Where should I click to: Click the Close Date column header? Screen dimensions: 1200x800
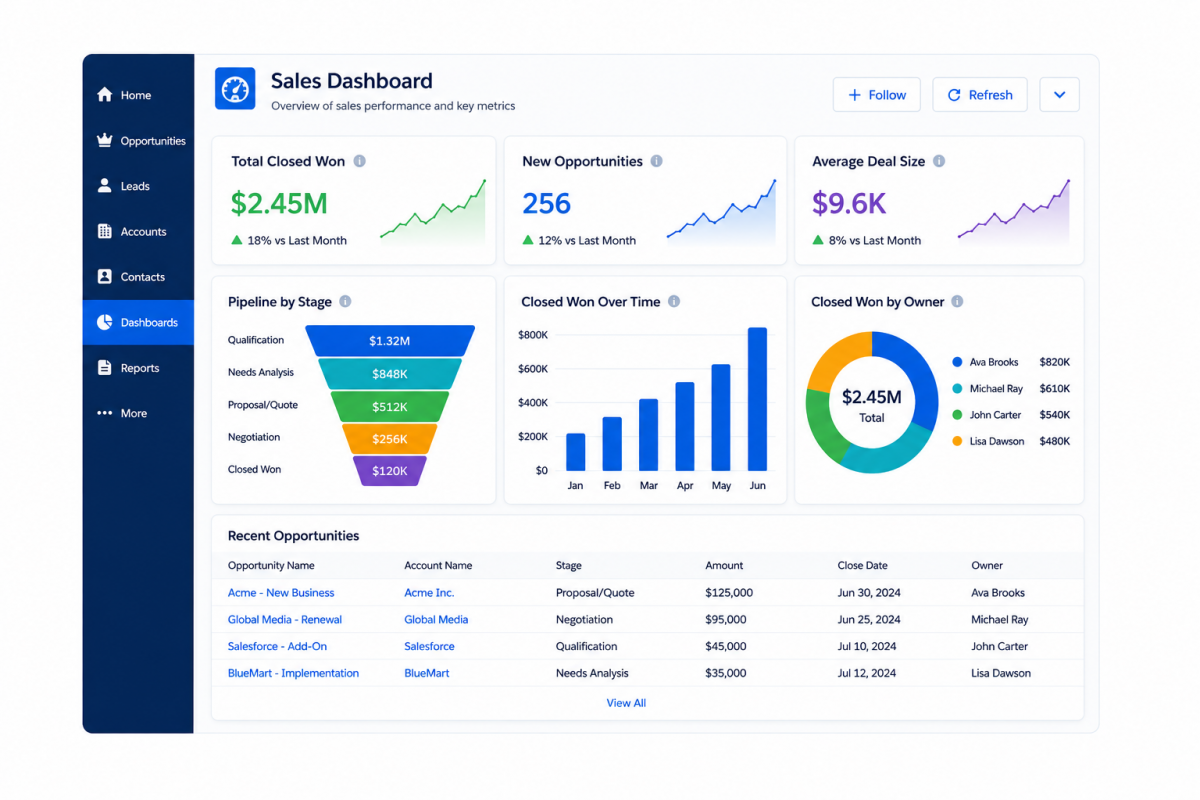coord(863,566)
